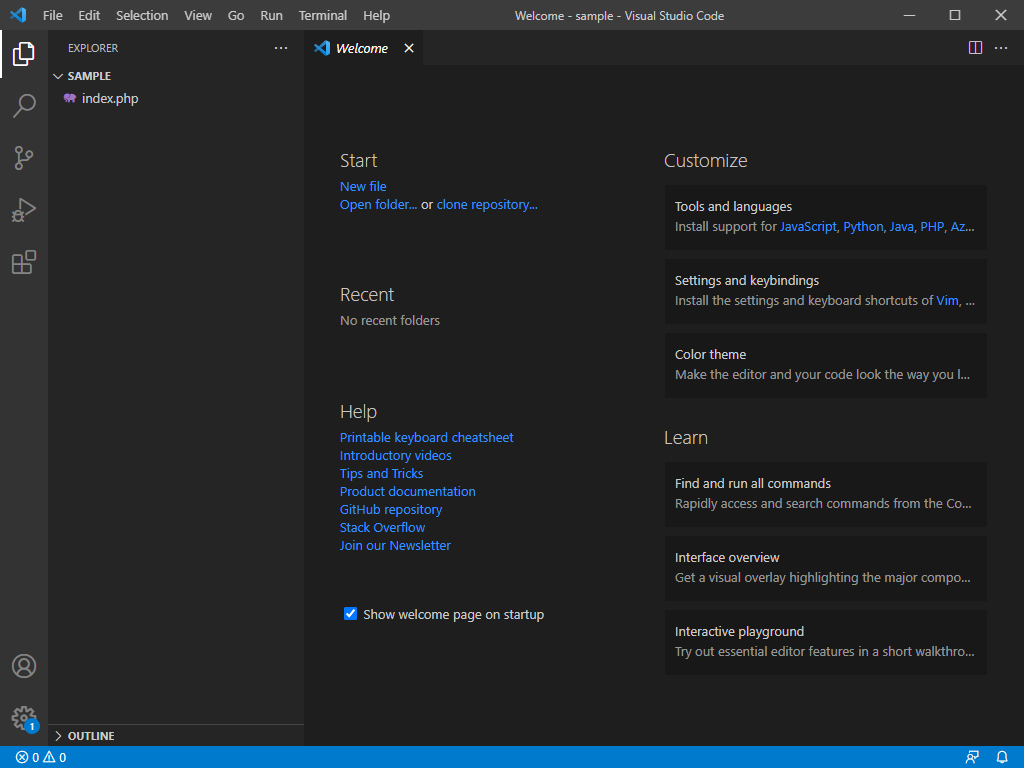Open the Terminal menu
The width and height of the screenshot is (1024, 768).
click(x=323, y=16)
